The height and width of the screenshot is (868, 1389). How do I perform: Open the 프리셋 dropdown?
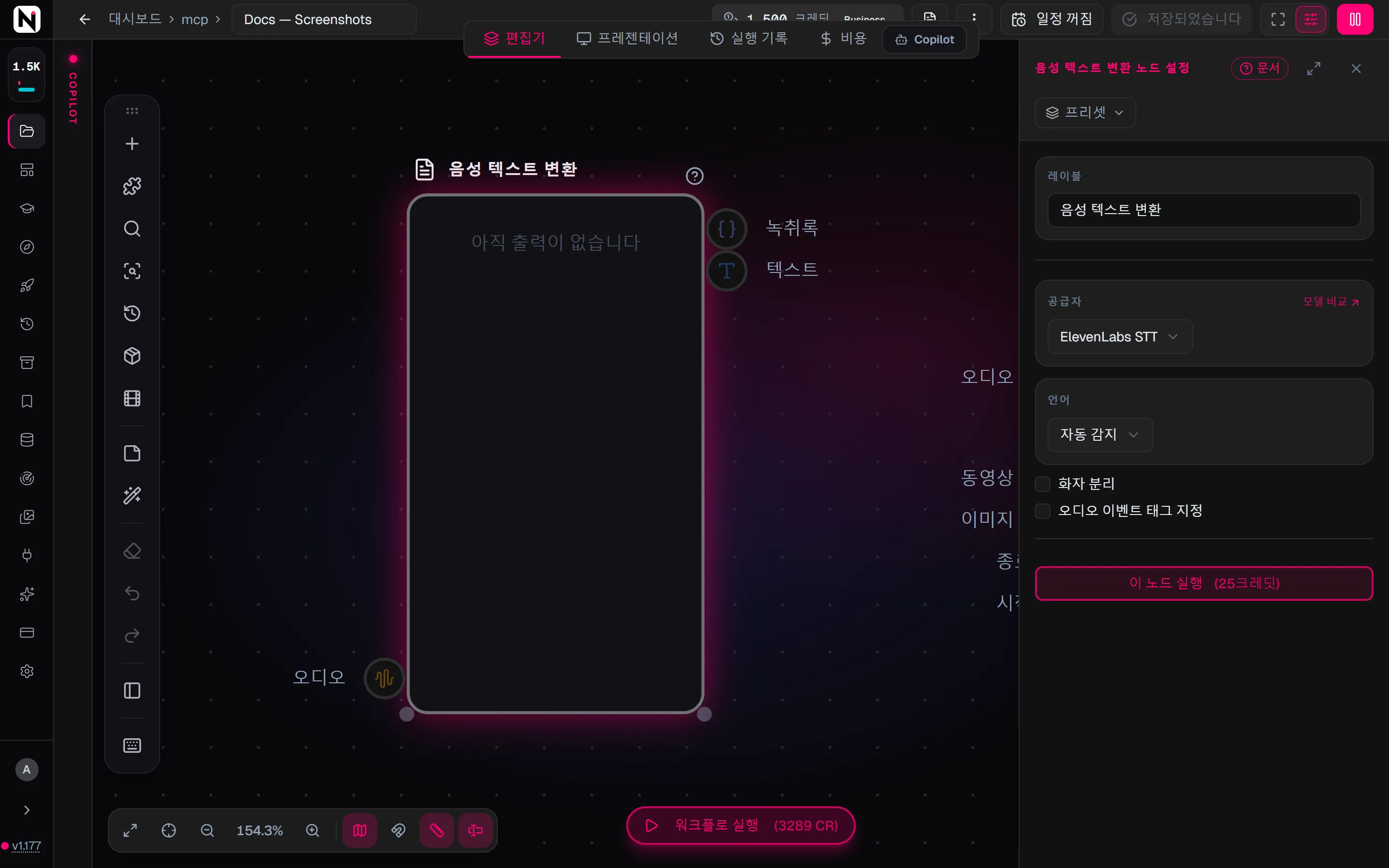[x=1085, y=112]
